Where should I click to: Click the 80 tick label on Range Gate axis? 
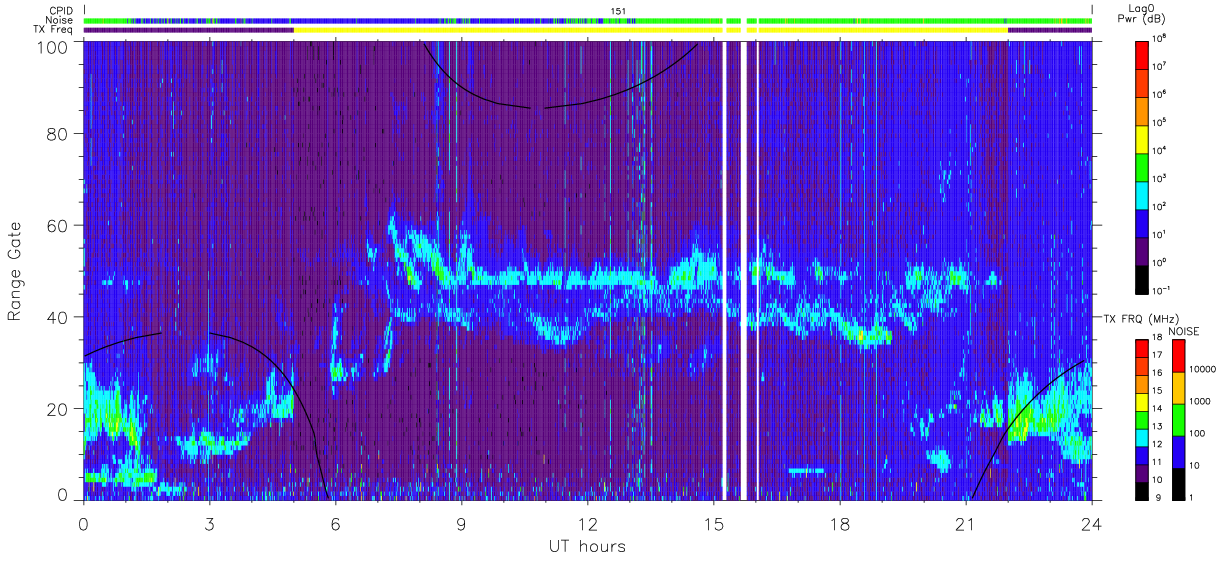[57, 133]
